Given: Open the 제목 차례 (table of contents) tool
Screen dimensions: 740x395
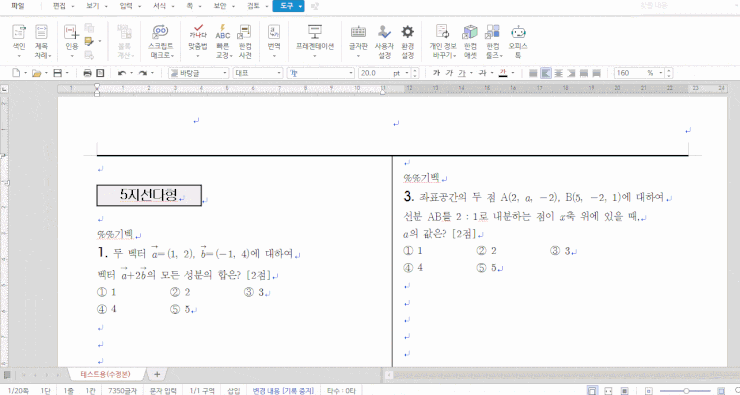Looking at the screenshot, I should [x=42, y=42].
